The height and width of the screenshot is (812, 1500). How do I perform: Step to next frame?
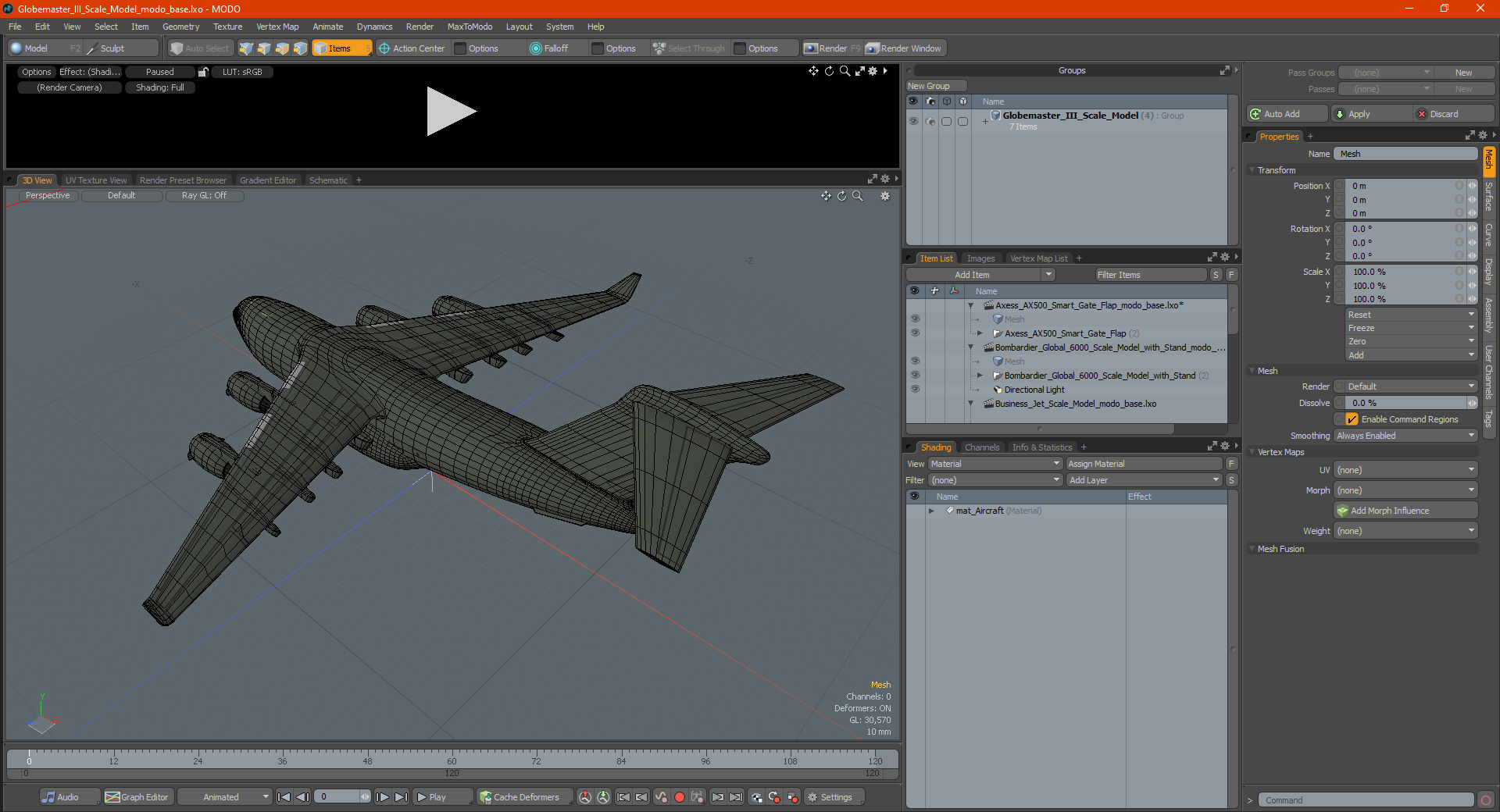[x=383, y=797]
